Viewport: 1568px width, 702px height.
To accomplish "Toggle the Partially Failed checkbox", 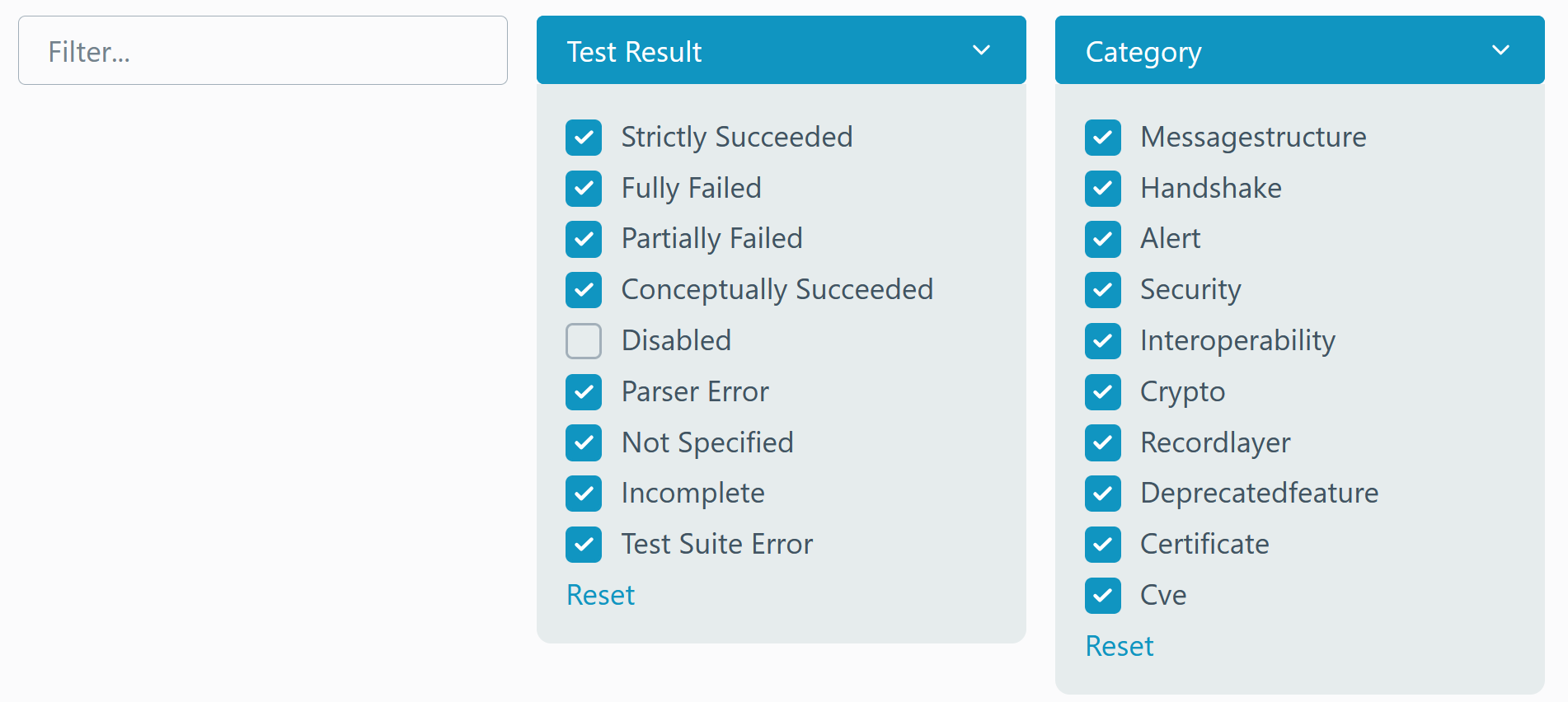I will pyautogui.click(x=584, y=239).
